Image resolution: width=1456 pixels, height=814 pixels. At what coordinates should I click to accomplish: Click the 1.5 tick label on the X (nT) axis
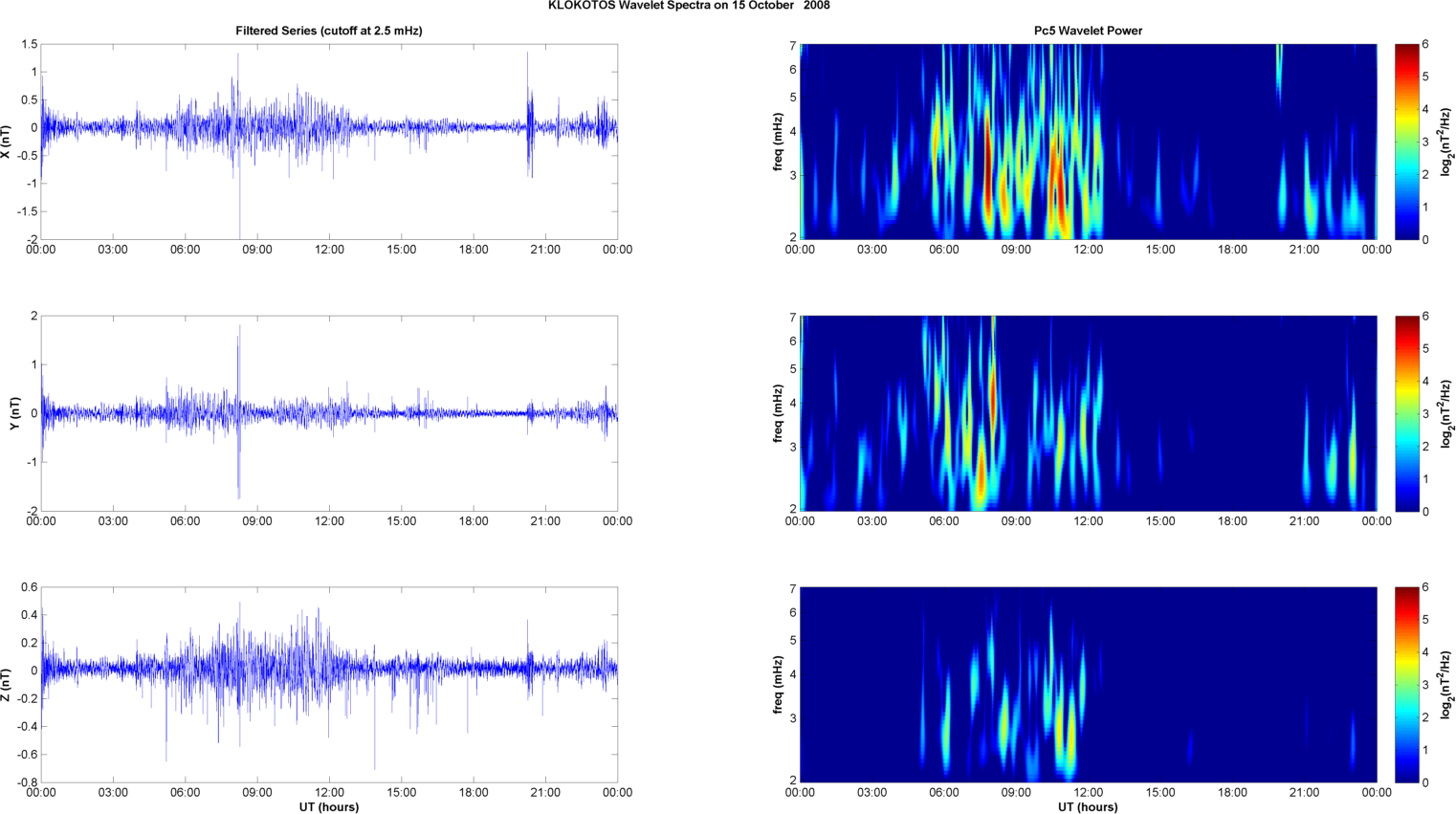(x=29, y=45)
